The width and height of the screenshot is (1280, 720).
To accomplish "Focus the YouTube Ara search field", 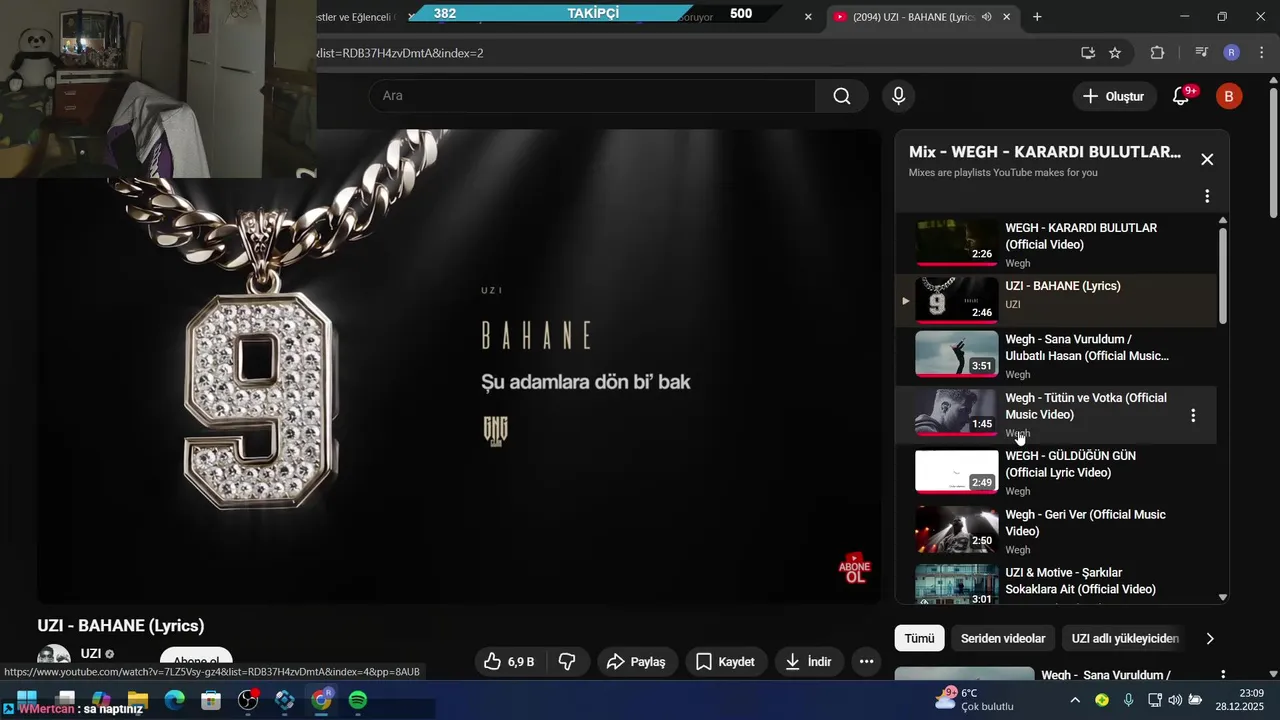I will [592, 96].
